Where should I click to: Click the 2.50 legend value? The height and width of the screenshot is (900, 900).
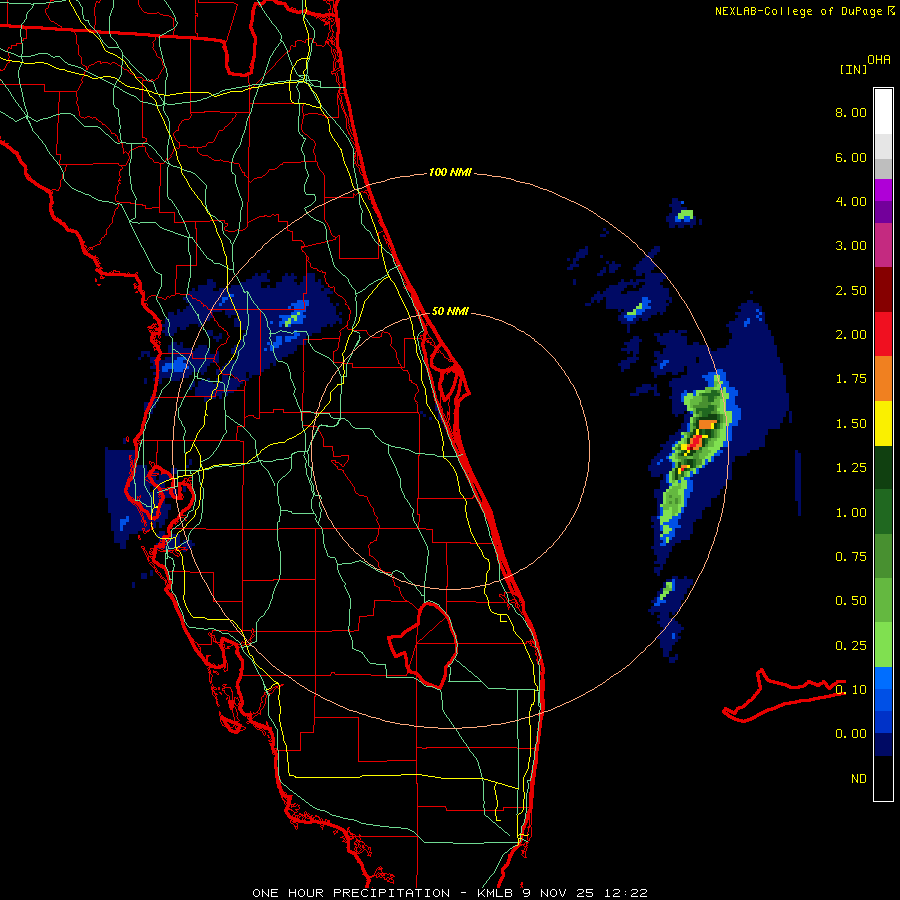click(851, 290)
